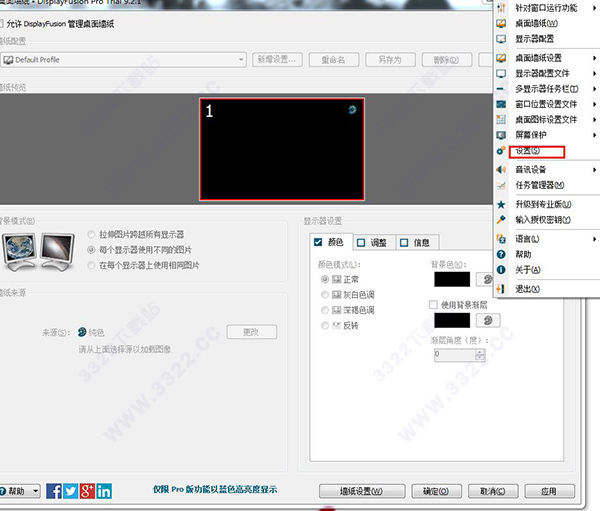
Task: Click the 重命名 button
Action: point(334,60)
